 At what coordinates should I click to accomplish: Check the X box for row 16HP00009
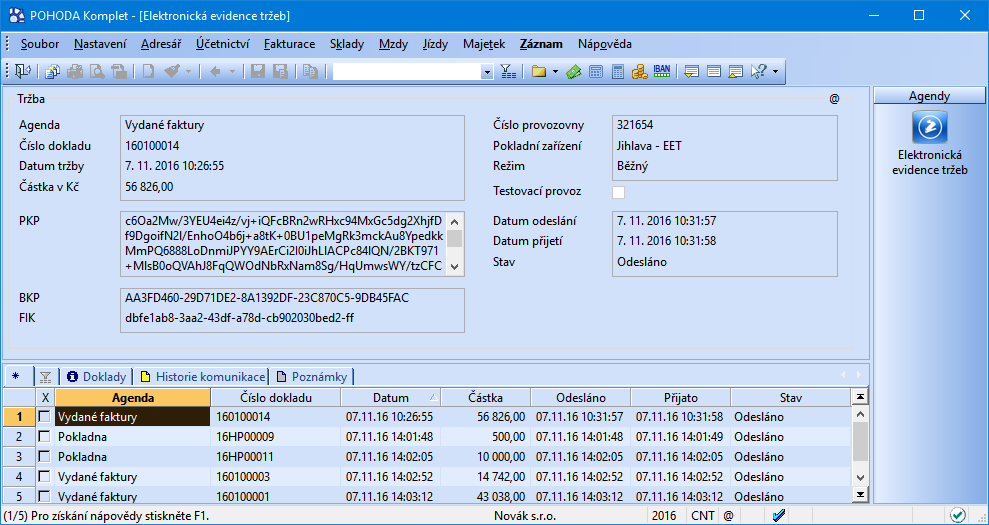(45, 437)
